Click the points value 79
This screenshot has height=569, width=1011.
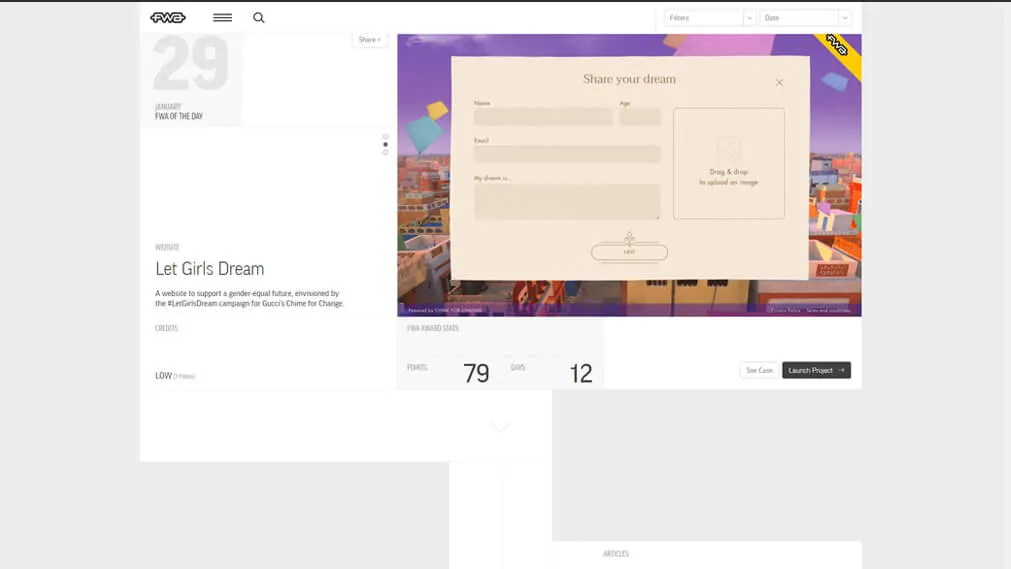tap(476, 374)
